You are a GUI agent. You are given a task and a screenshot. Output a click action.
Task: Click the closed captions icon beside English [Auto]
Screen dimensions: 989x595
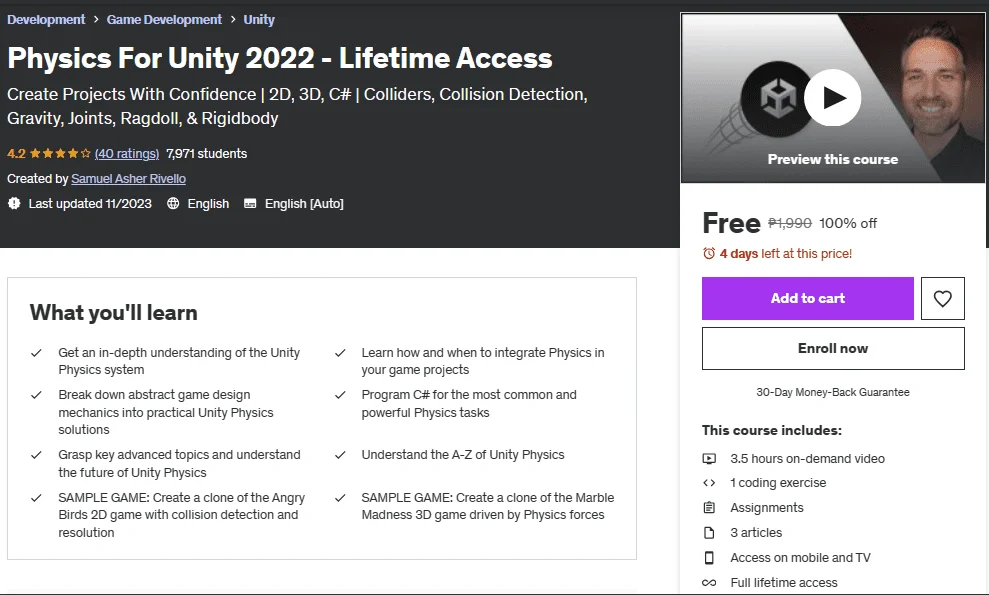coord(250,203)
